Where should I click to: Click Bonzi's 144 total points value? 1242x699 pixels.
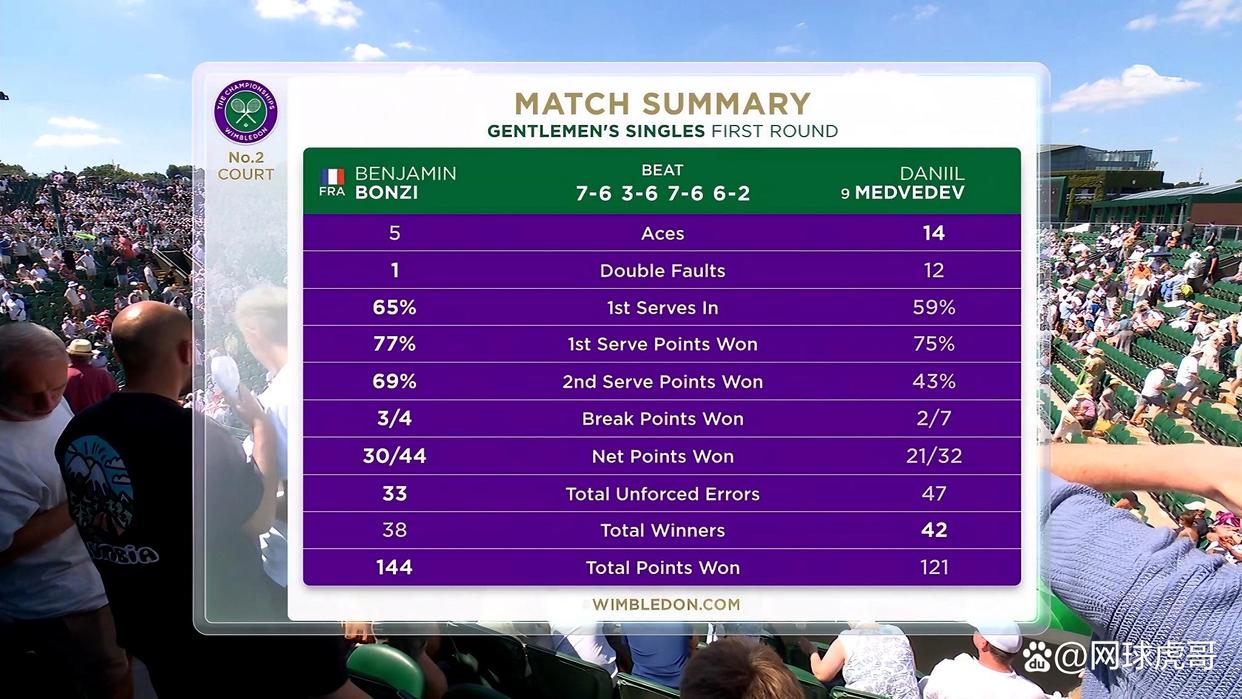(394, 567)
